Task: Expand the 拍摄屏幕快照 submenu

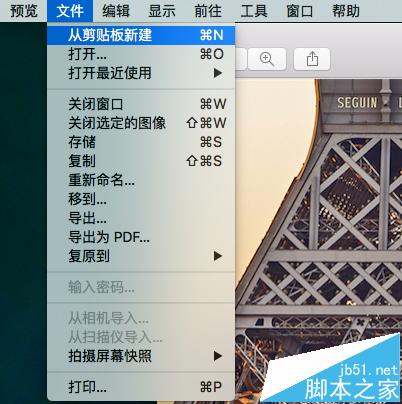Action: [141, 356]
